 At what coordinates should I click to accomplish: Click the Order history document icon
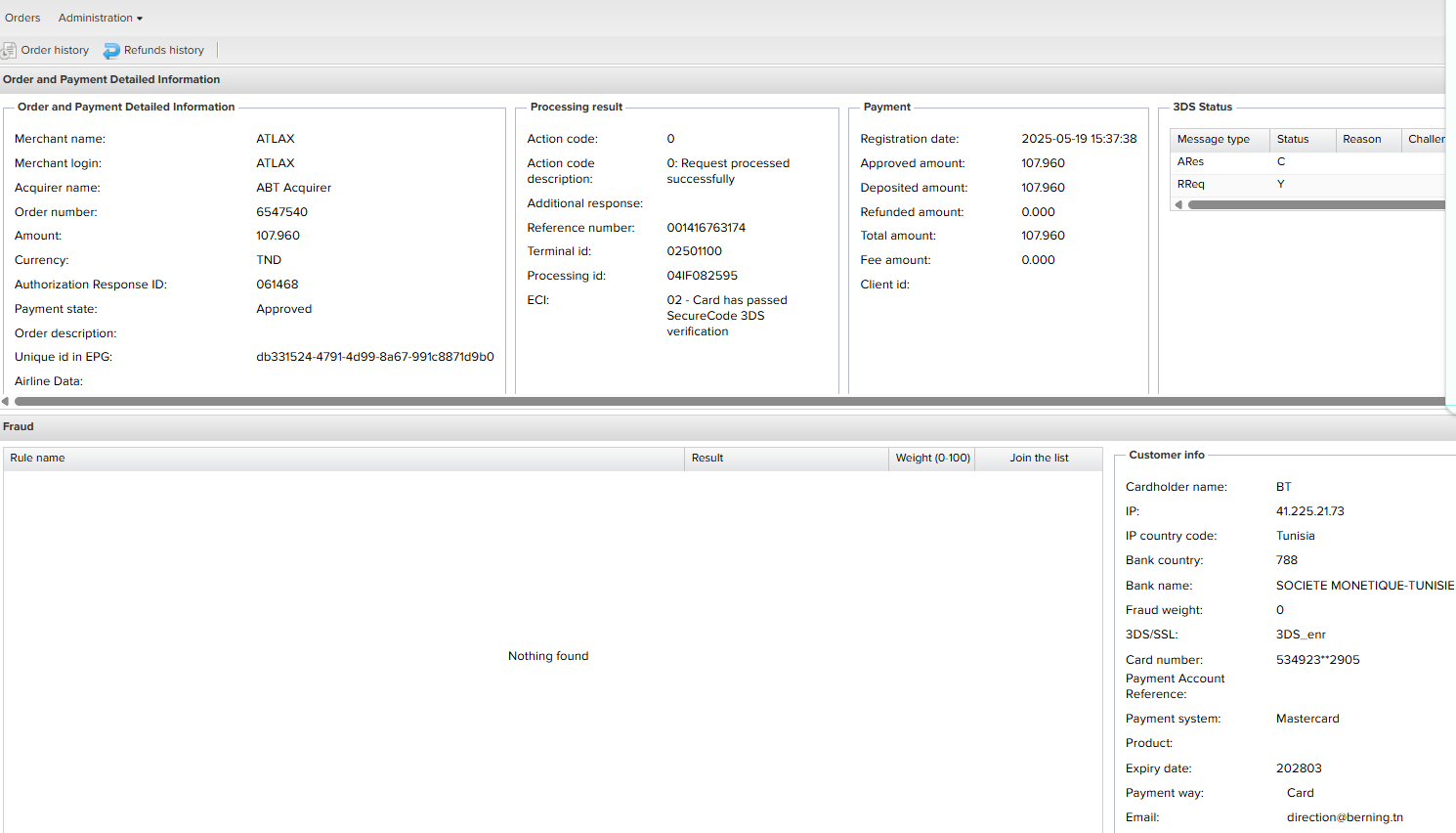(x=9, y=50)
